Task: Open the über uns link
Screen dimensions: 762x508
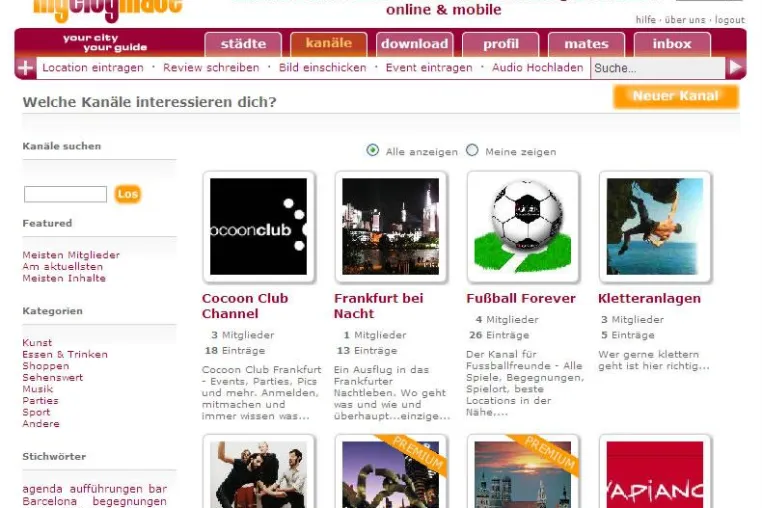Action: [x=685, y=20]
